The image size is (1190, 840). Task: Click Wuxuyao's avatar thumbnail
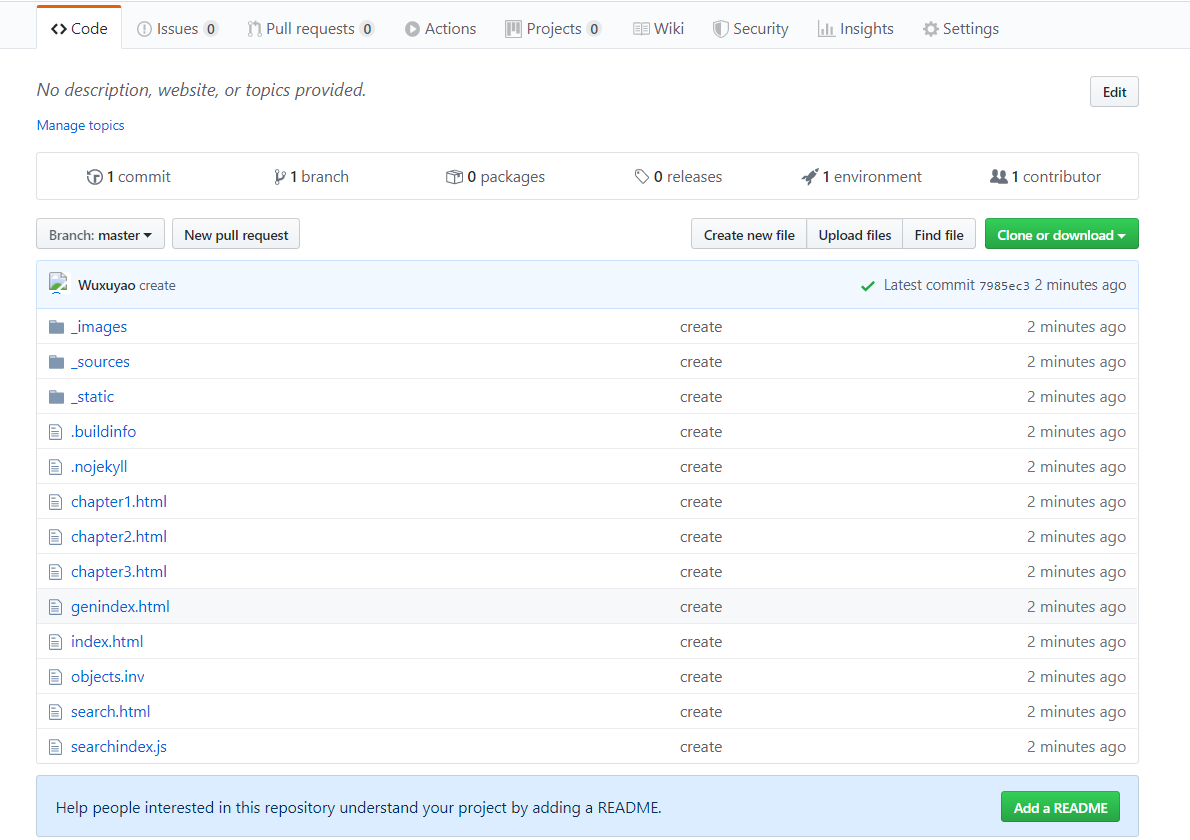[58, 282]
